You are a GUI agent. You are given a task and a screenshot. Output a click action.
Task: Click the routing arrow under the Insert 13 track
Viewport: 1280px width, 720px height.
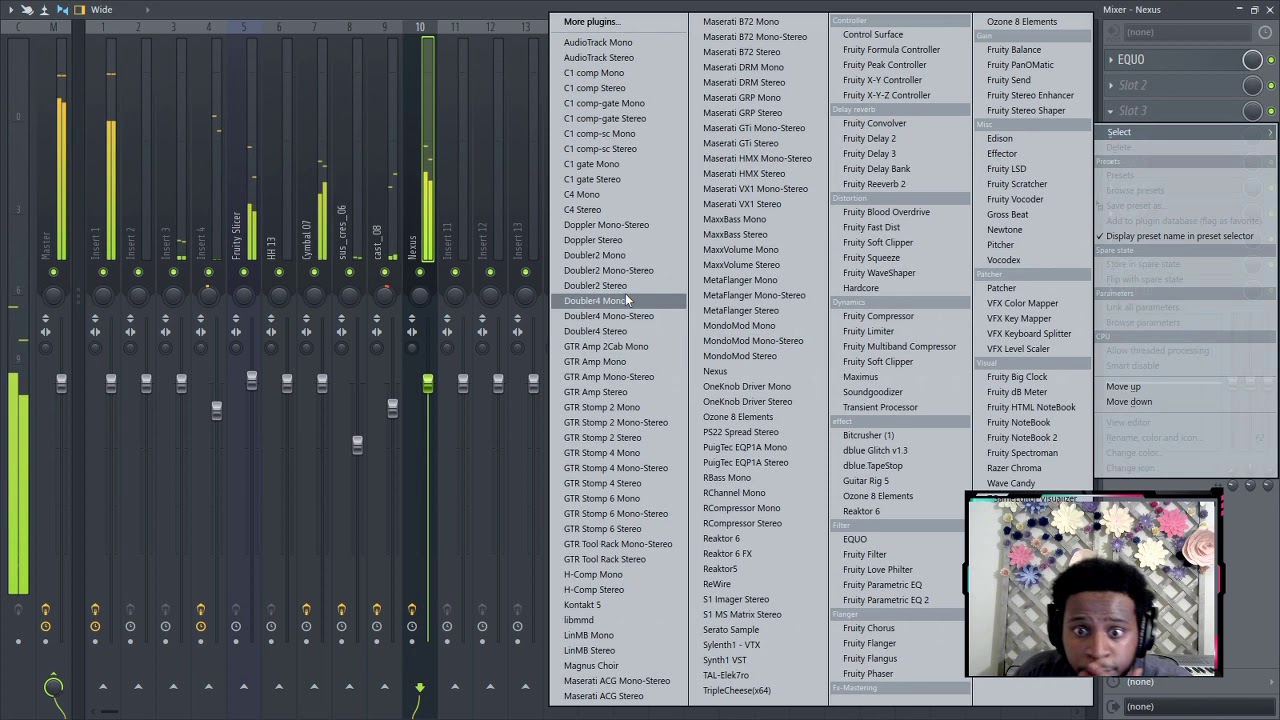525,687
